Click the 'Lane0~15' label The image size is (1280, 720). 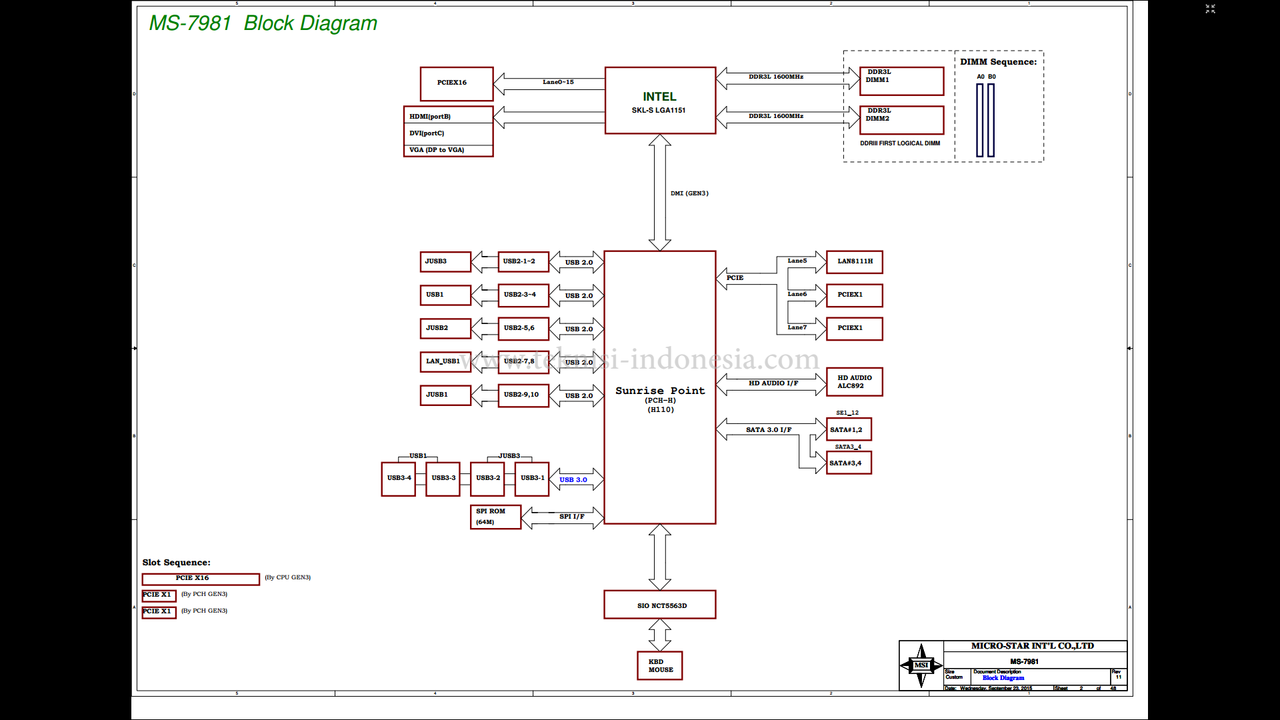pos(558,81)
